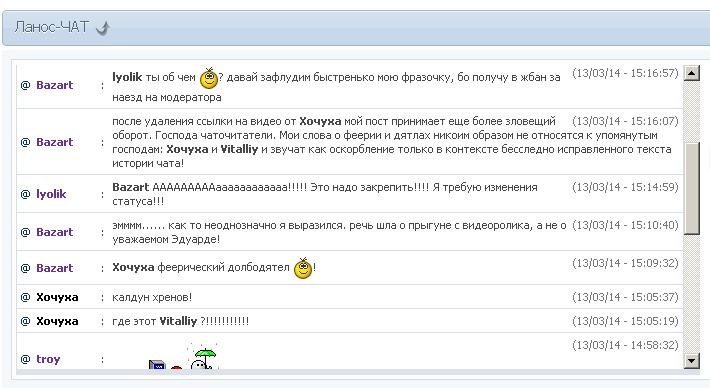Click the @ symbol next to the topmost Bazart
The image size is (710, 388).
coord(25,85)
